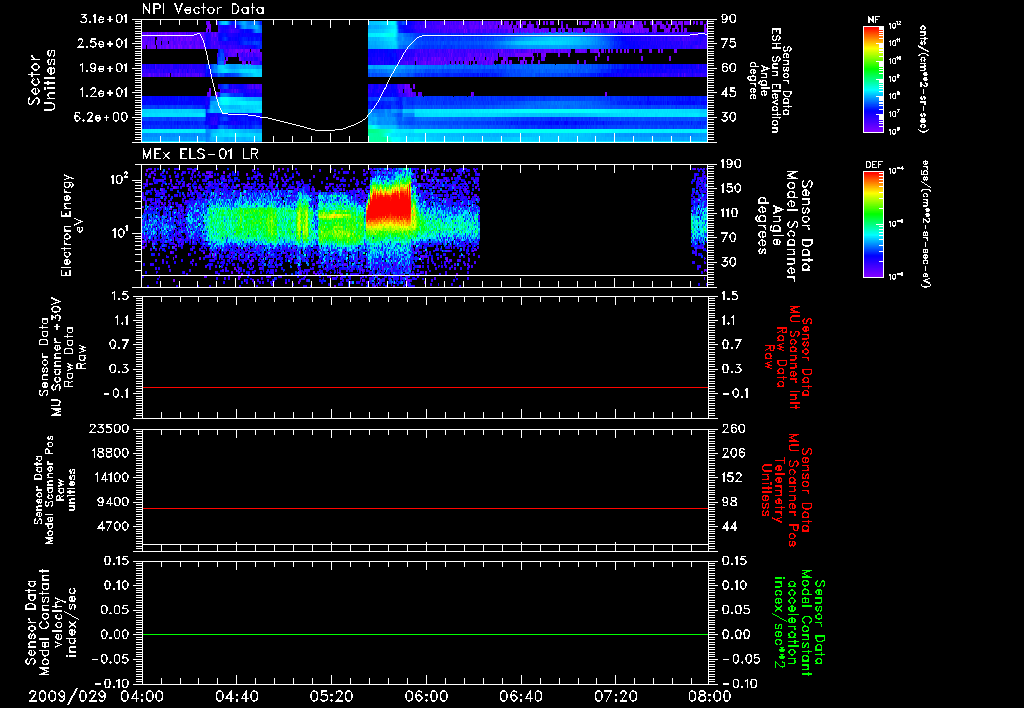
Task: Click the '98' telemetry axis value
Action: pyautogui.click(x=729, y=502)
